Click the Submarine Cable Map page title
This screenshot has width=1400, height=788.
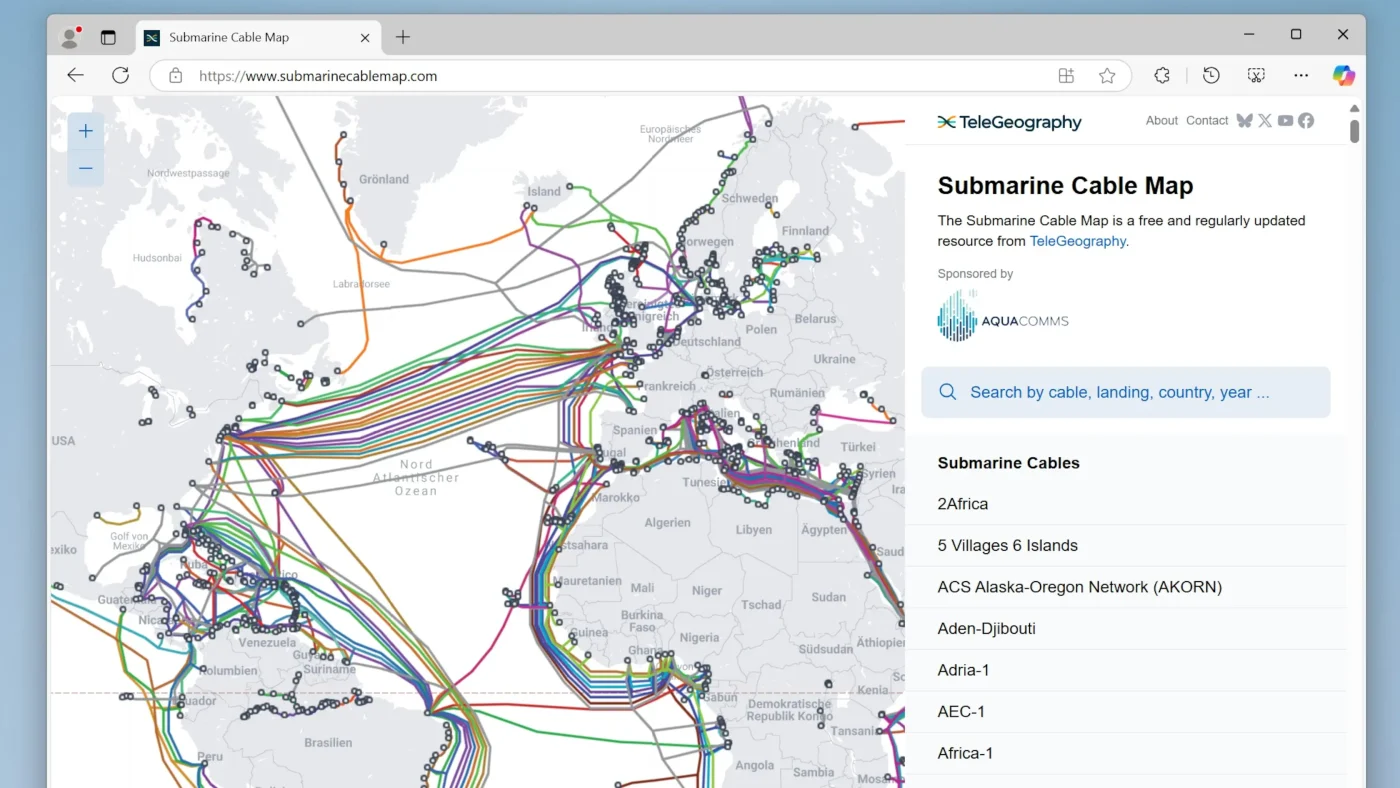pos(1065,186)
